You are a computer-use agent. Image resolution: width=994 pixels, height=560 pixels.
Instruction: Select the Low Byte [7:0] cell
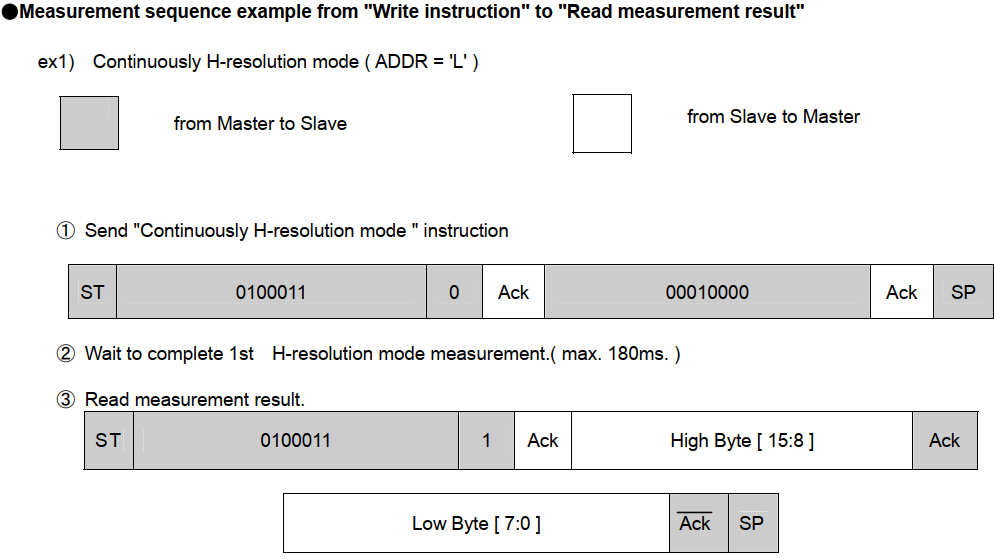pos(476,523)
